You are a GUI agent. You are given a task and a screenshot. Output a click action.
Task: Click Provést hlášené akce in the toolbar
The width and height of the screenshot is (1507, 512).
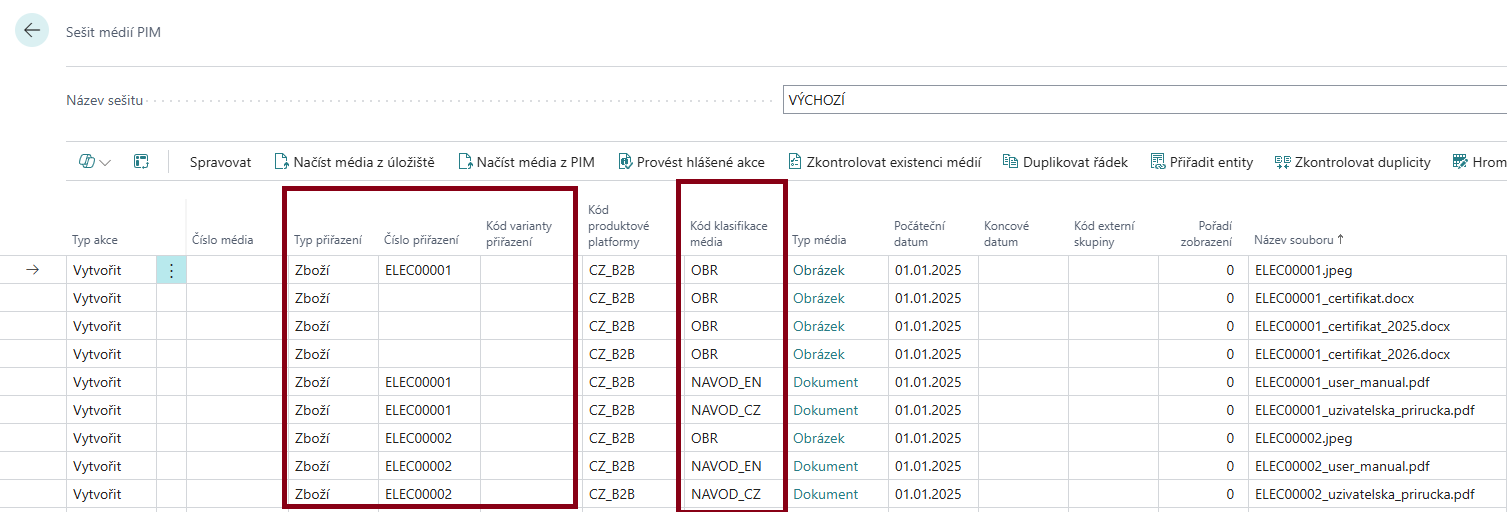coord(691,162)
